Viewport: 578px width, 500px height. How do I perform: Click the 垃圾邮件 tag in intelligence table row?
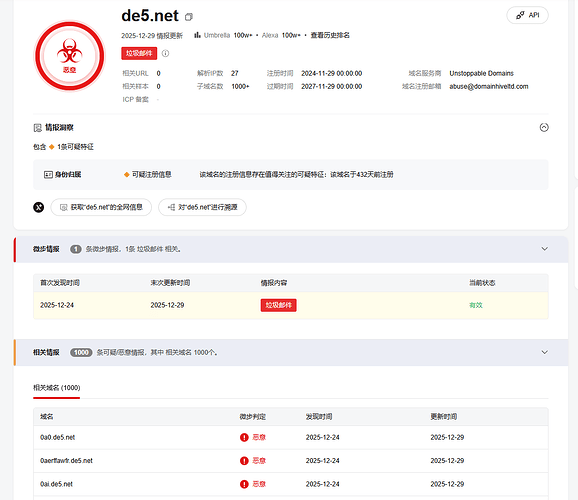pos(278,305)
